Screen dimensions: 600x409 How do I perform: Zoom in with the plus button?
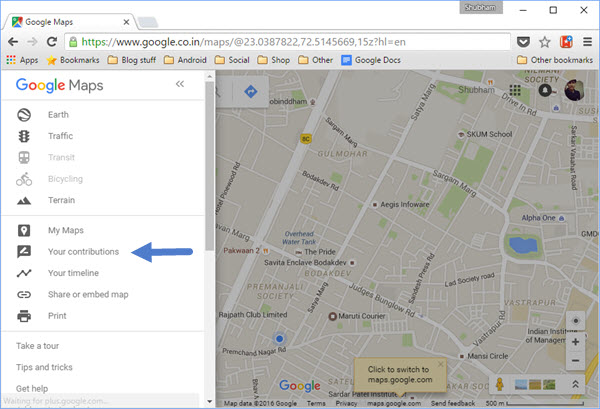coord(576,342)
